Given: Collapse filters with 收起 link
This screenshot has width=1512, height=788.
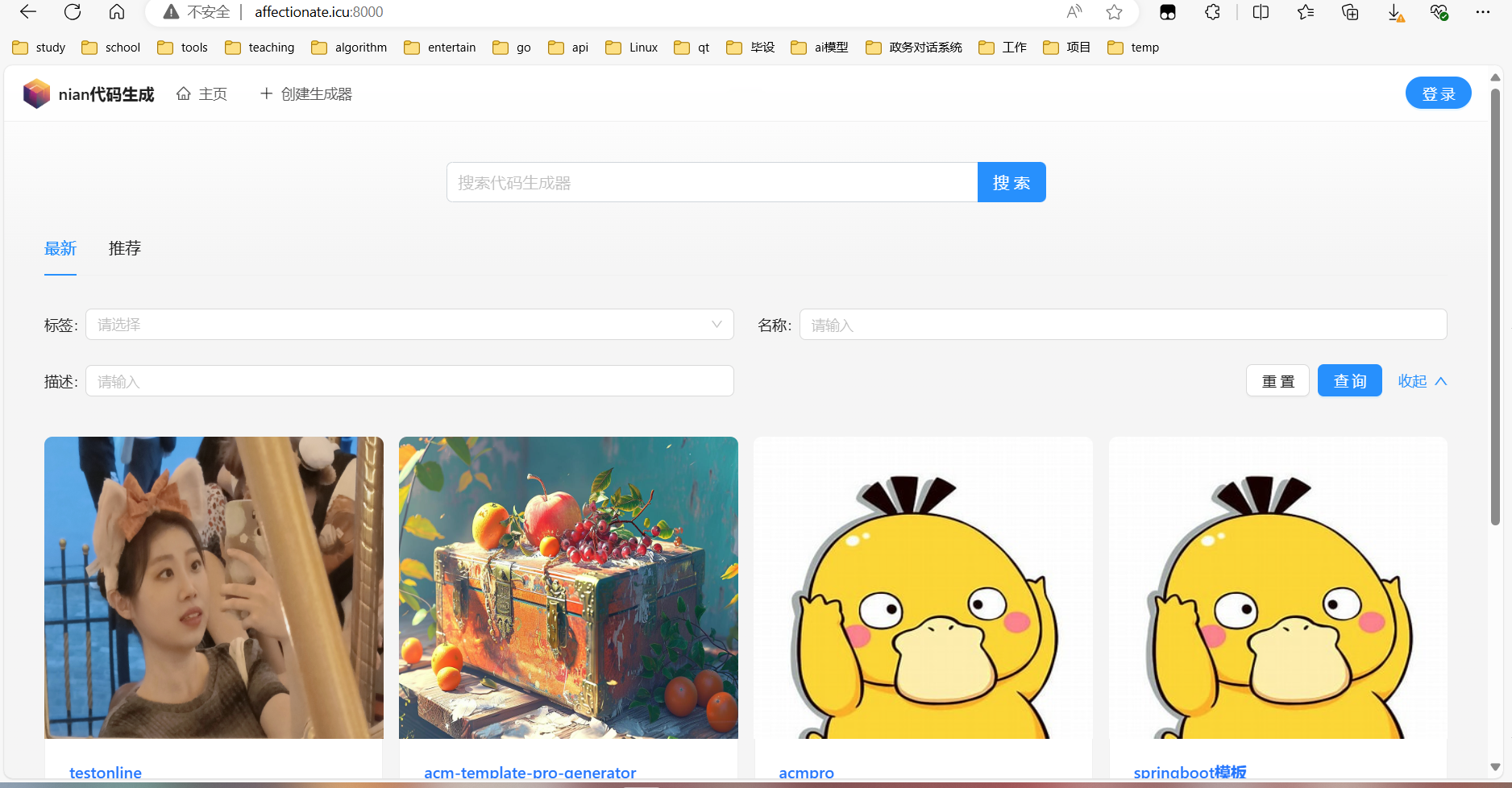Looking at the screenshot, I should [1423, 381].
